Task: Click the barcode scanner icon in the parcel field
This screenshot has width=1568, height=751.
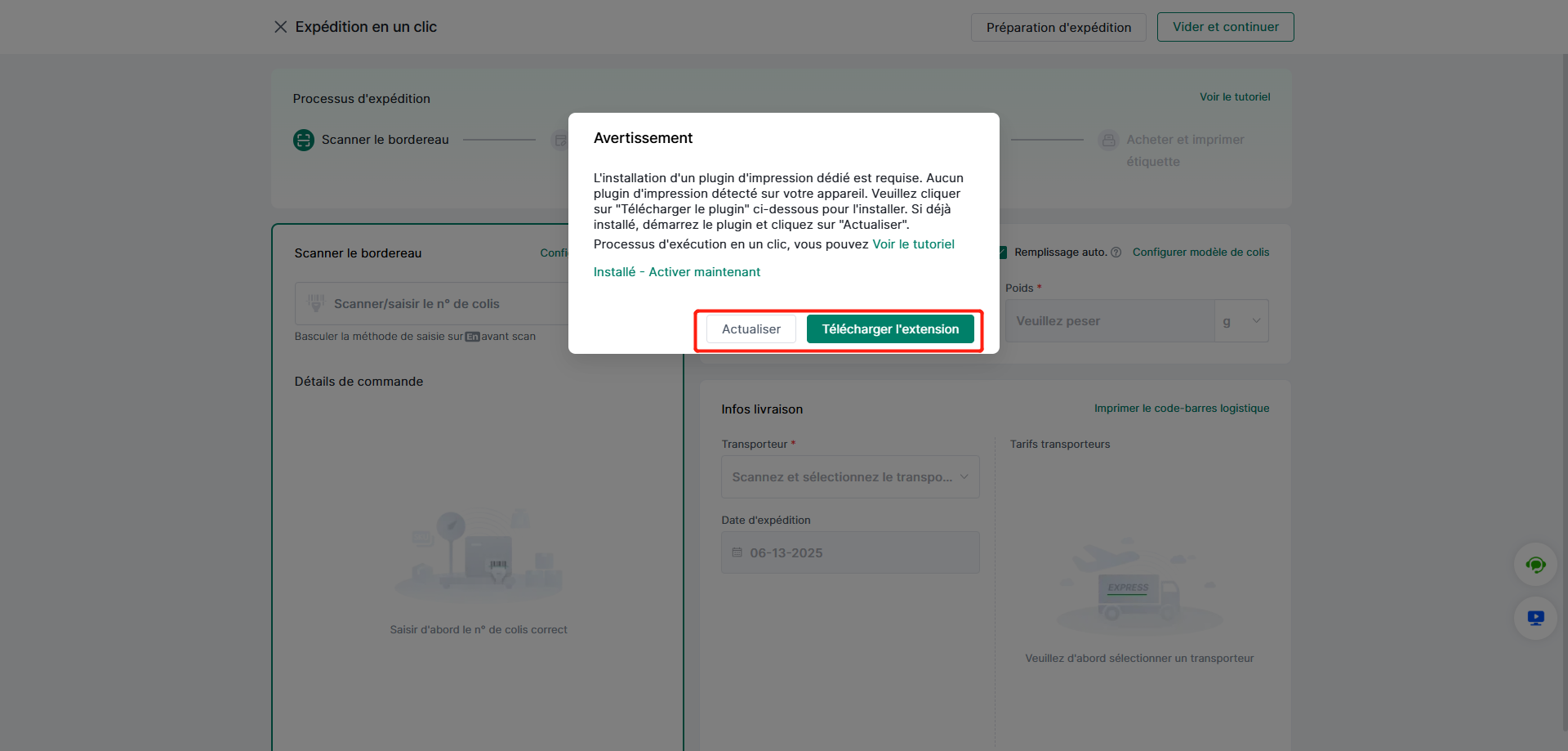Action: click(x=316, y=303)
